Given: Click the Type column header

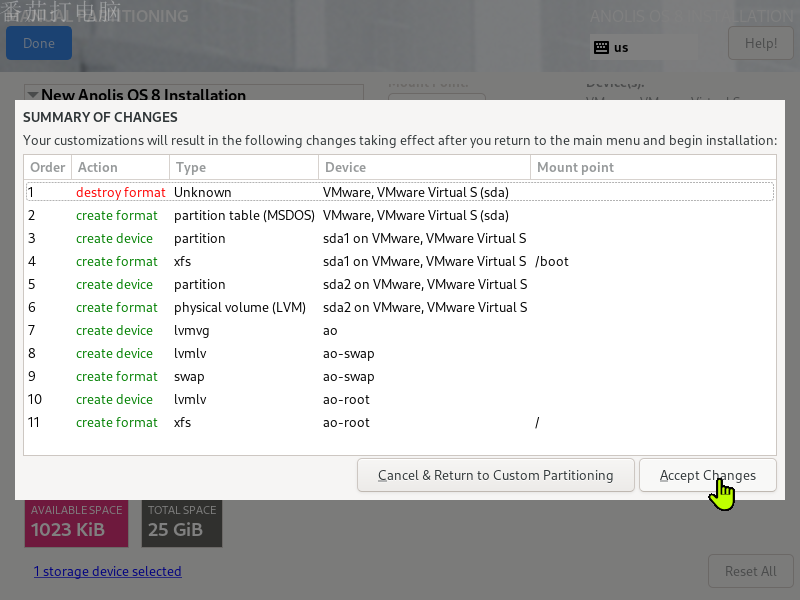Looking at the screenshot, I should [190, 167].
